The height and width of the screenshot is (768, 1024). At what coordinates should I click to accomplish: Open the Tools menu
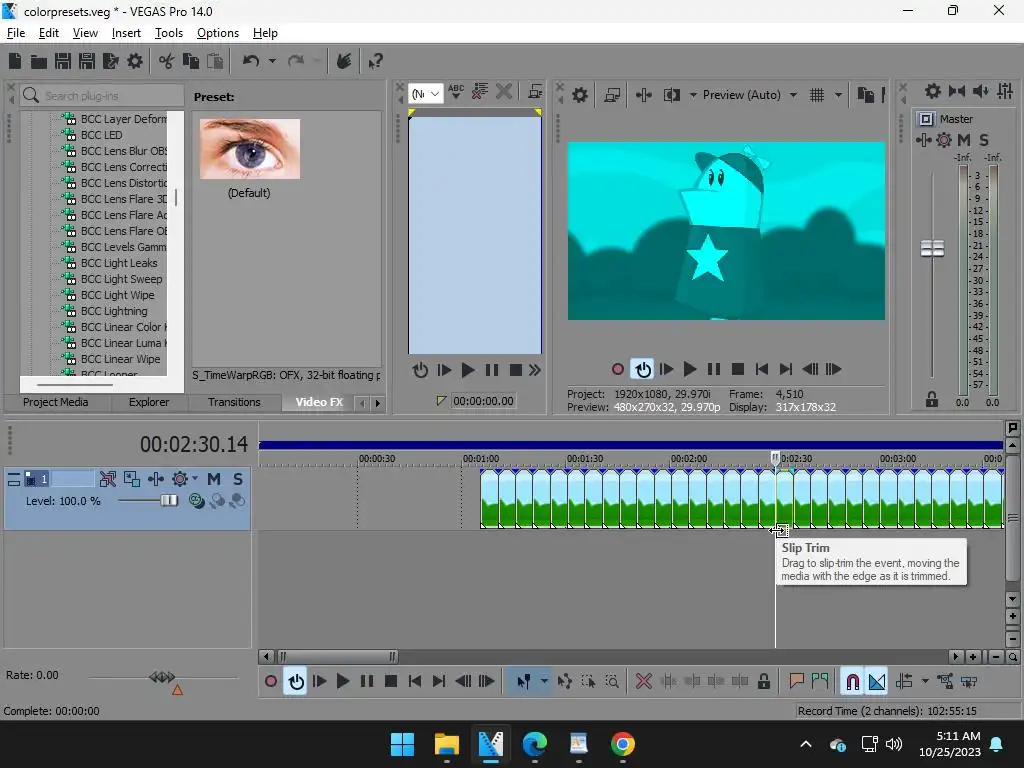pyautogui.click(x=168, y=33)
